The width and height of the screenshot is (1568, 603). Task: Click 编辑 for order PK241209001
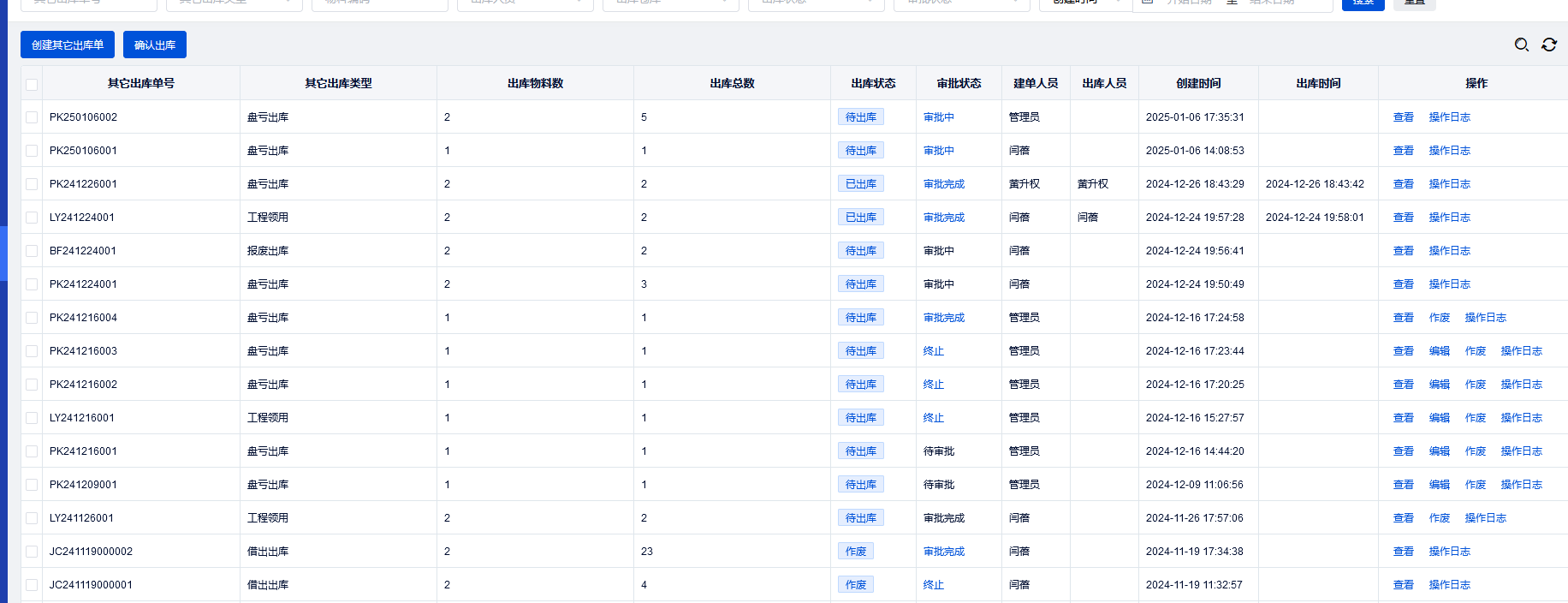coord(1439,485)
